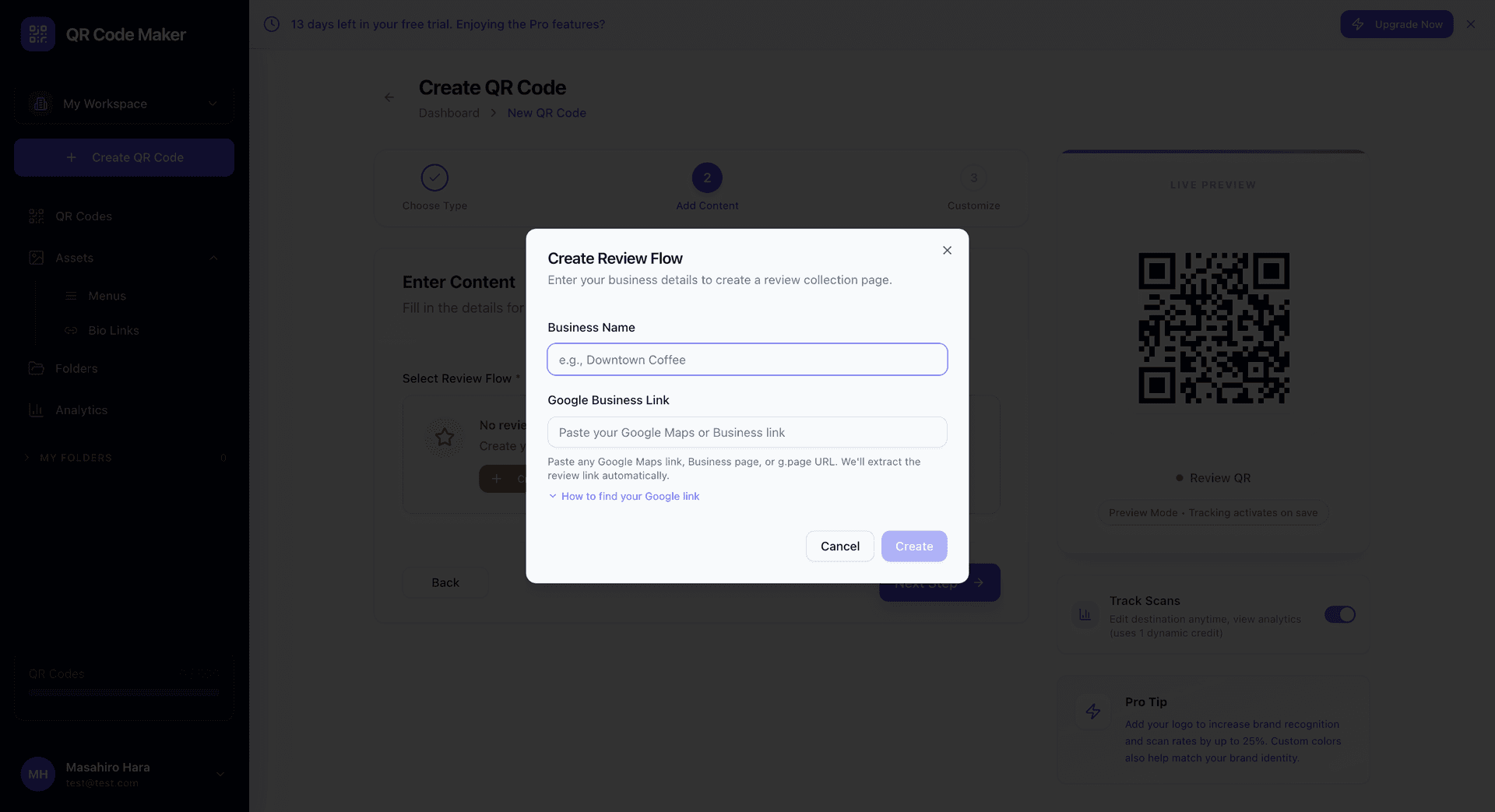
Task: Click the Assets image icon in sidebar
Action: (37, 258)
